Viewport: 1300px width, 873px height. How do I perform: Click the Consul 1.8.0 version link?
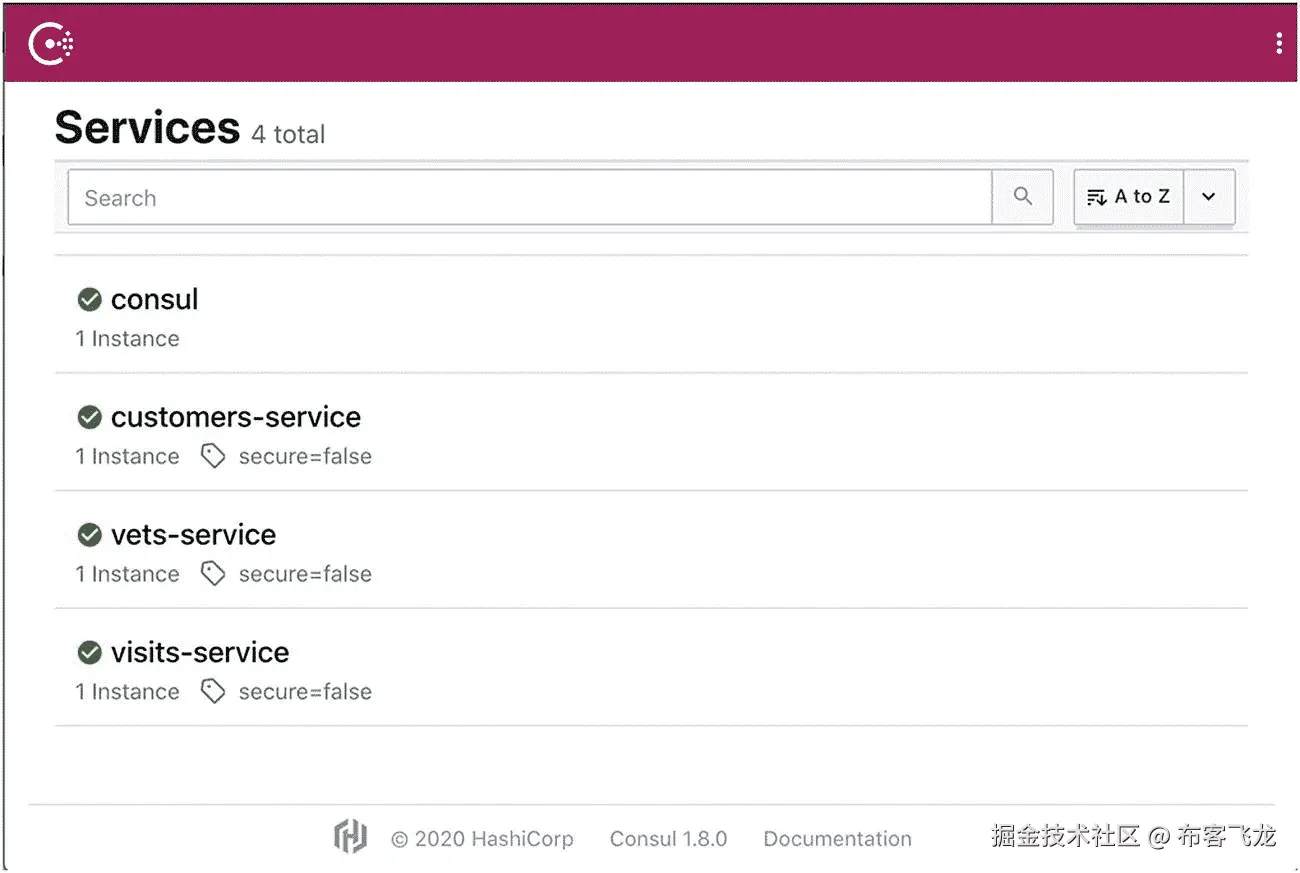[668, 839]
